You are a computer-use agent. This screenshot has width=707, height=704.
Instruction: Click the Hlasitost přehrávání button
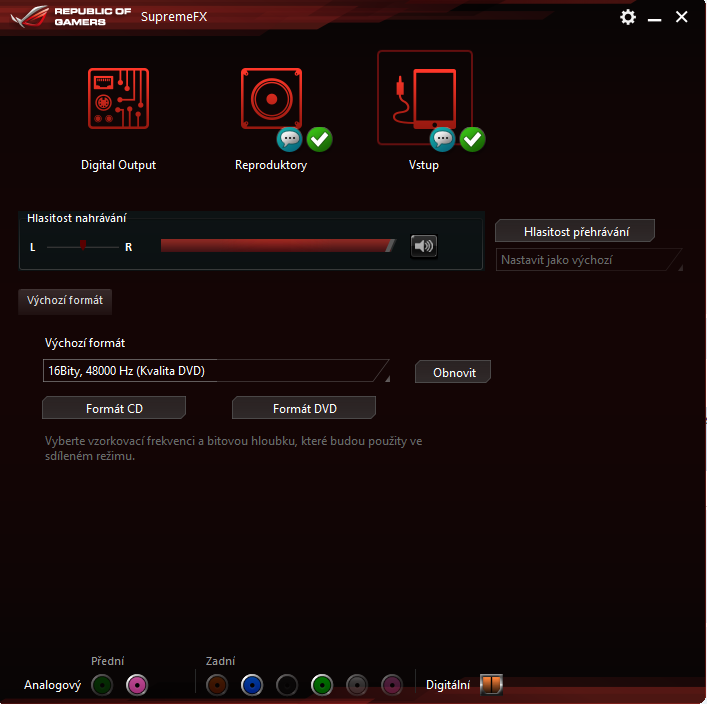[x=575, y=231]
